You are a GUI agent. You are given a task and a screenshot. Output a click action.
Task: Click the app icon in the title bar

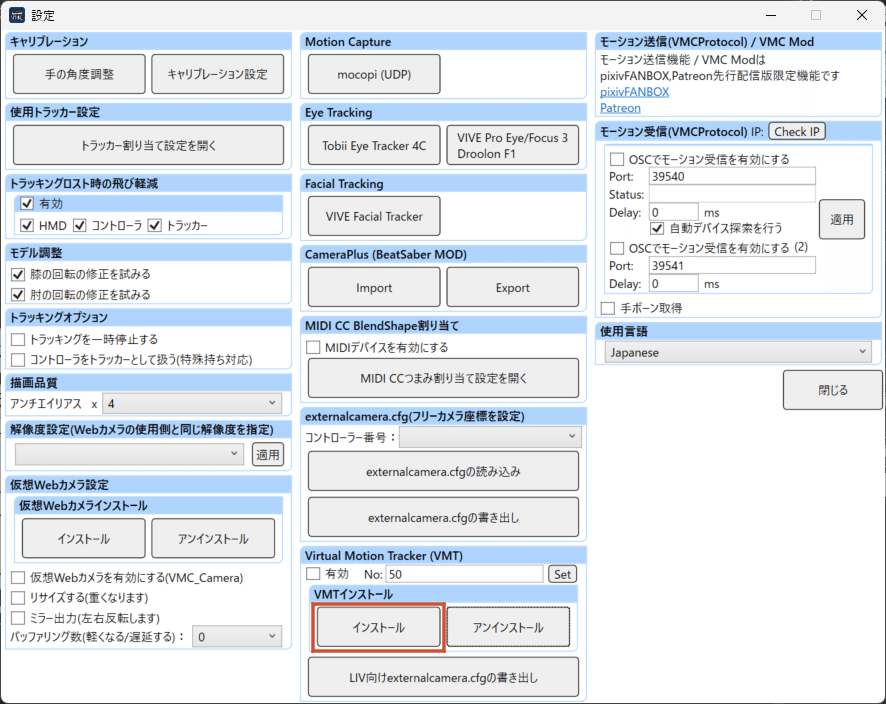16,15
